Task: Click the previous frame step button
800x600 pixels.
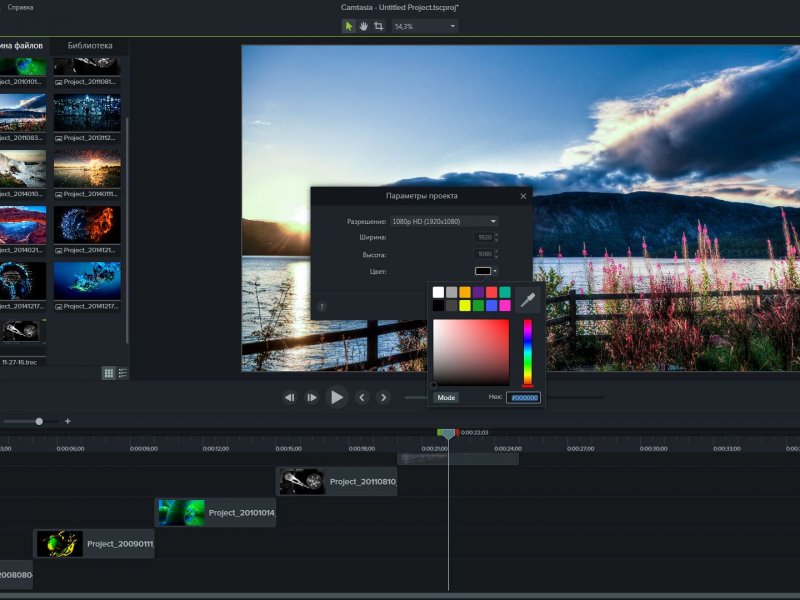Action: point(290,397)
